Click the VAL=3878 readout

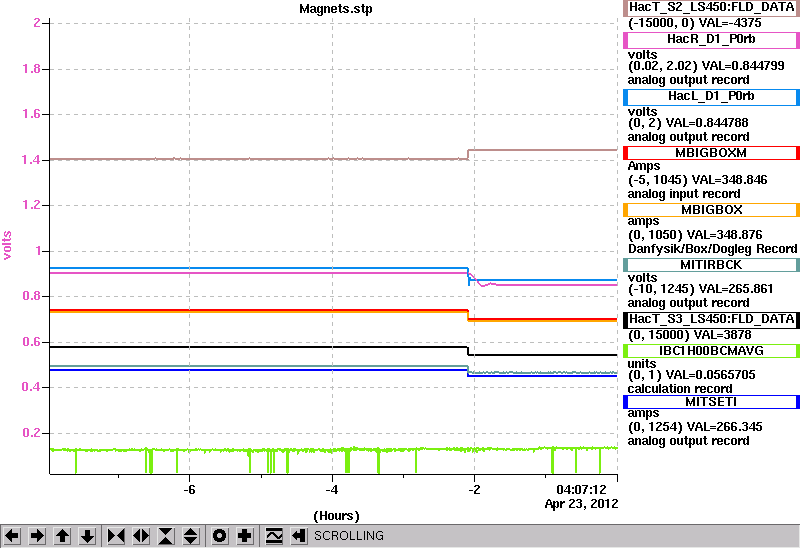tap(724, 335)
